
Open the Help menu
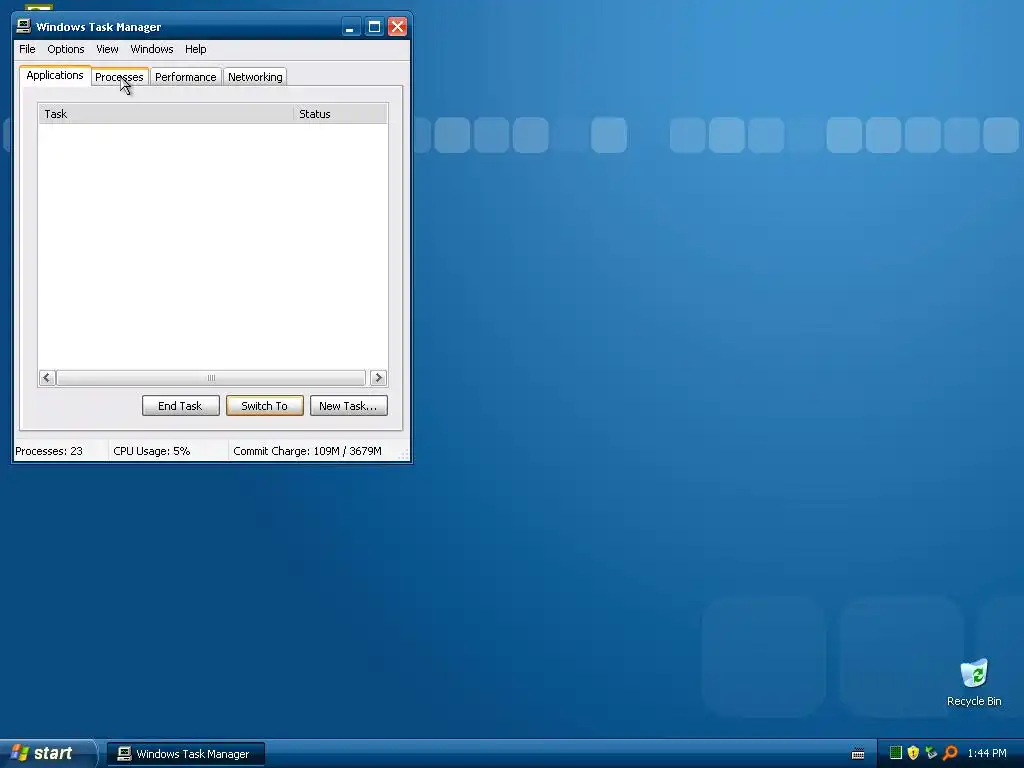[195, 49]
